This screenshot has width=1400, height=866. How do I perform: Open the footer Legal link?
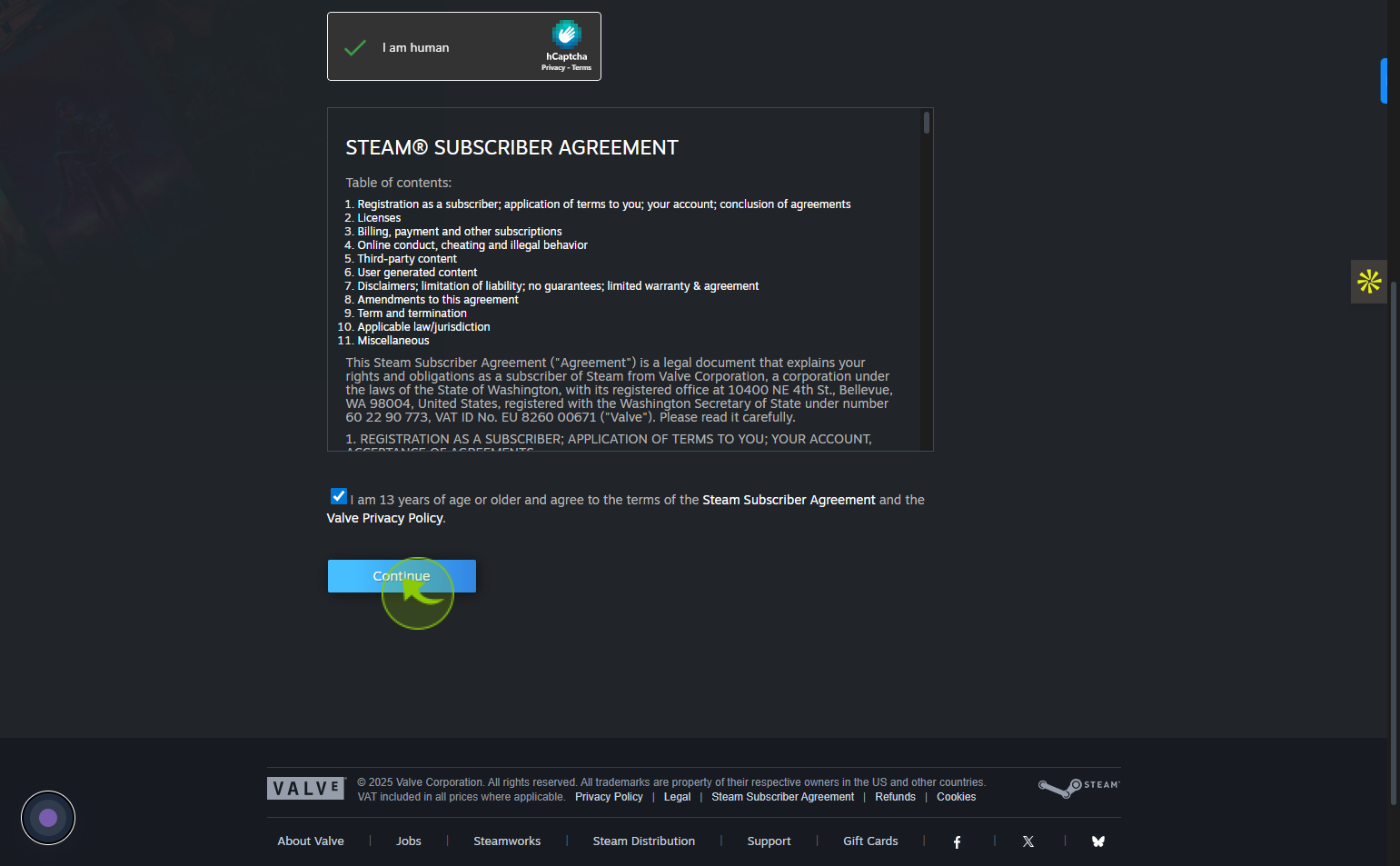pos(677,797)
